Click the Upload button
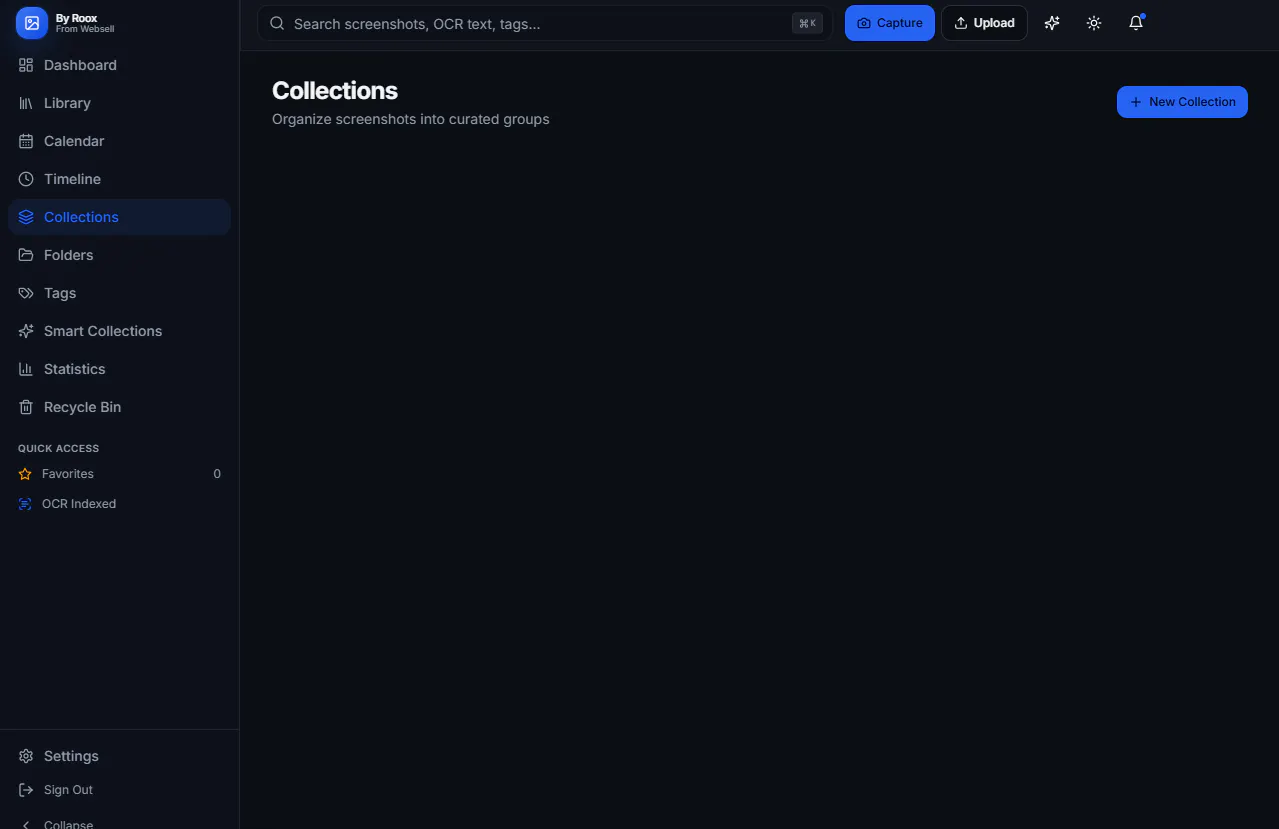The image size is (1279, 829). point(984,23)
